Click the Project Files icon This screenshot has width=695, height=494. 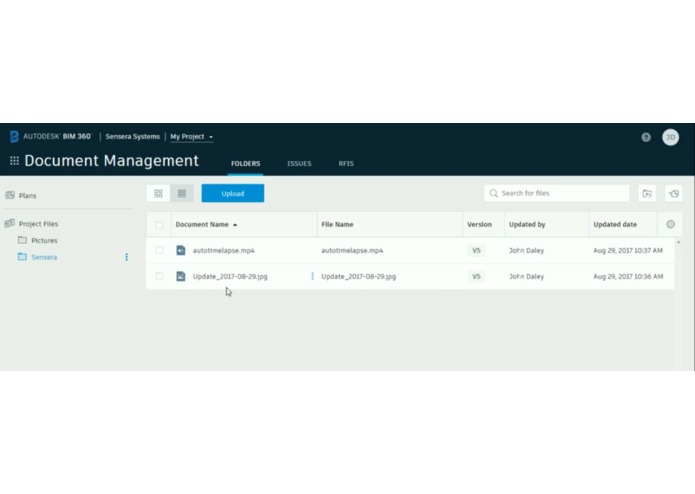[10, 223]
